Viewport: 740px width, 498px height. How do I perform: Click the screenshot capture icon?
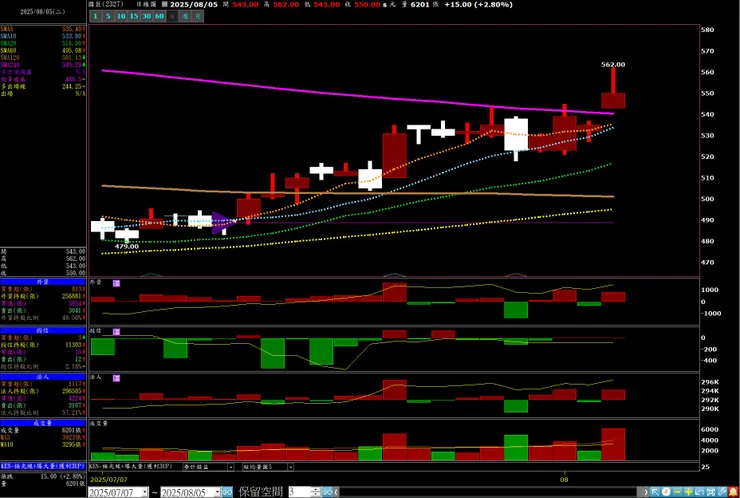711,492
